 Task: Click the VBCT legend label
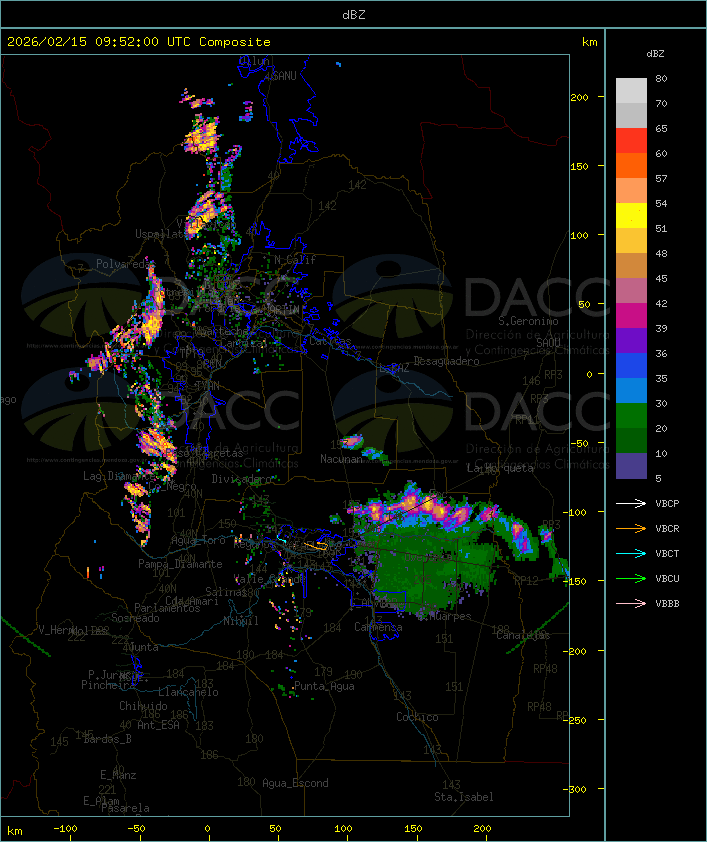click(x=667, y=554)
